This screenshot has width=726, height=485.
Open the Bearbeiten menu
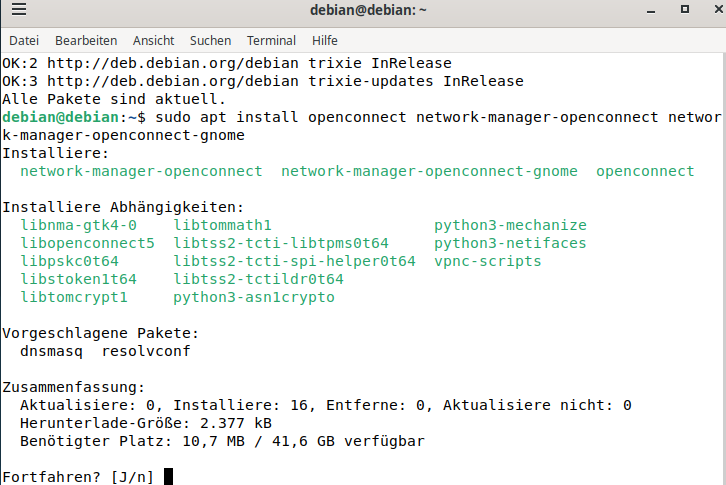tap(86, 41)
